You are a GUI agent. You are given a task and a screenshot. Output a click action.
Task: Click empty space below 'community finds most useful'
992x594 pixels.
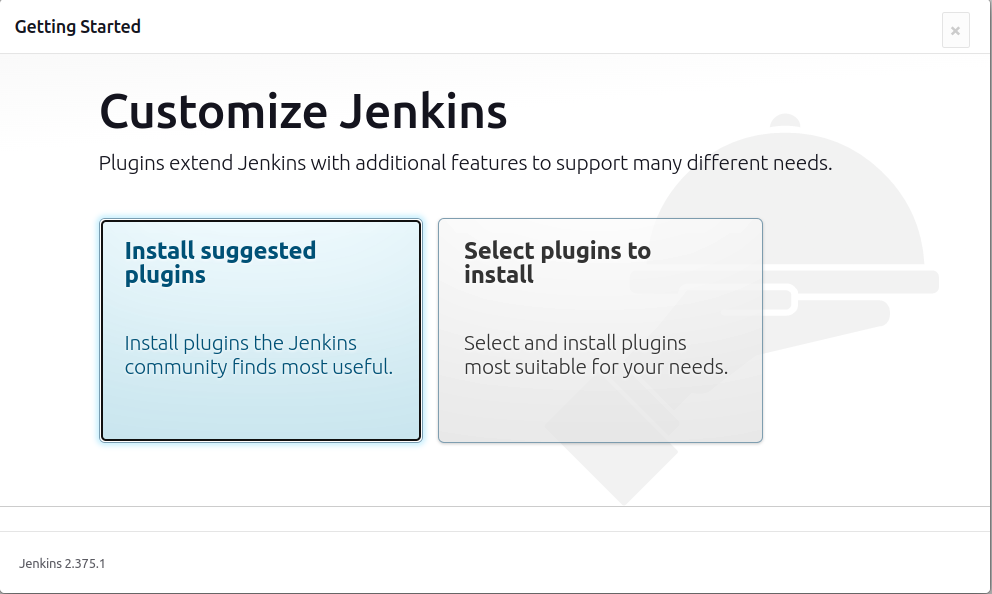click(x=261, y=408)
